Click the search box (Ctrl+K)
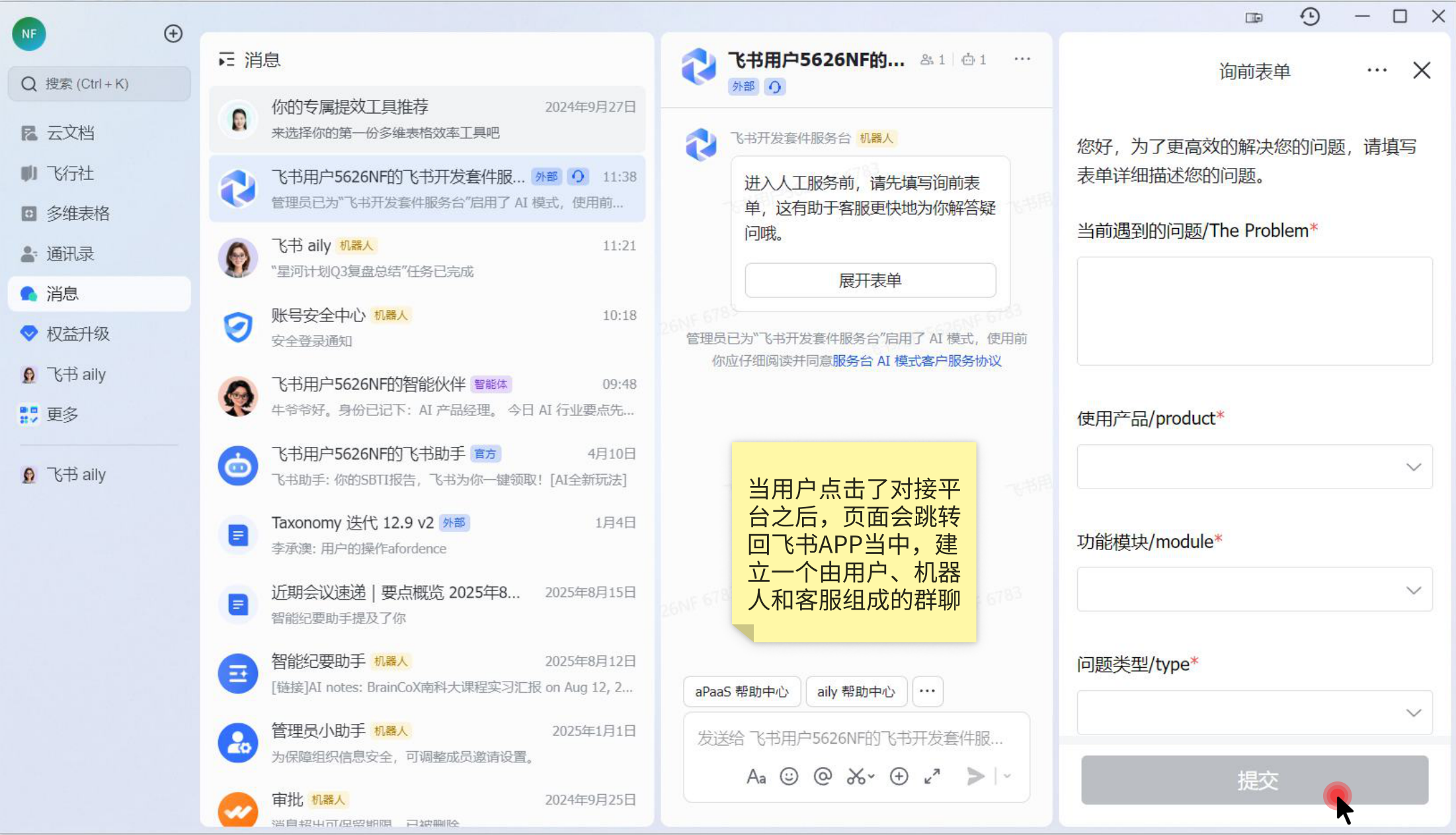 tap(99, 84)
